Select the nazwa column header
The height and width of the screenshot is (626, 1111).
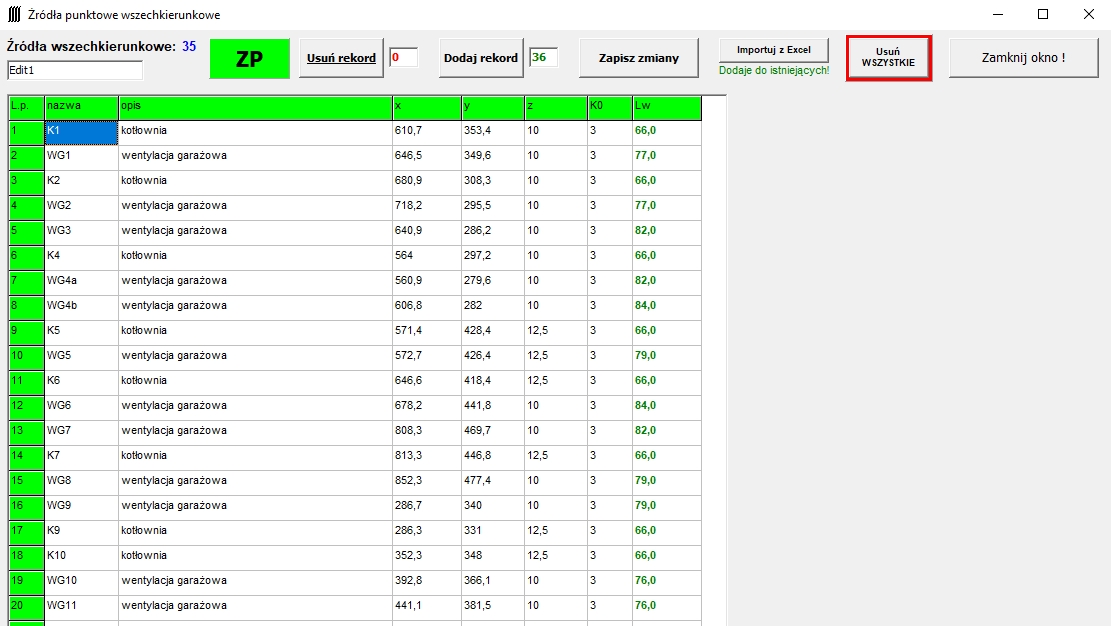click(x=81, y=106)
